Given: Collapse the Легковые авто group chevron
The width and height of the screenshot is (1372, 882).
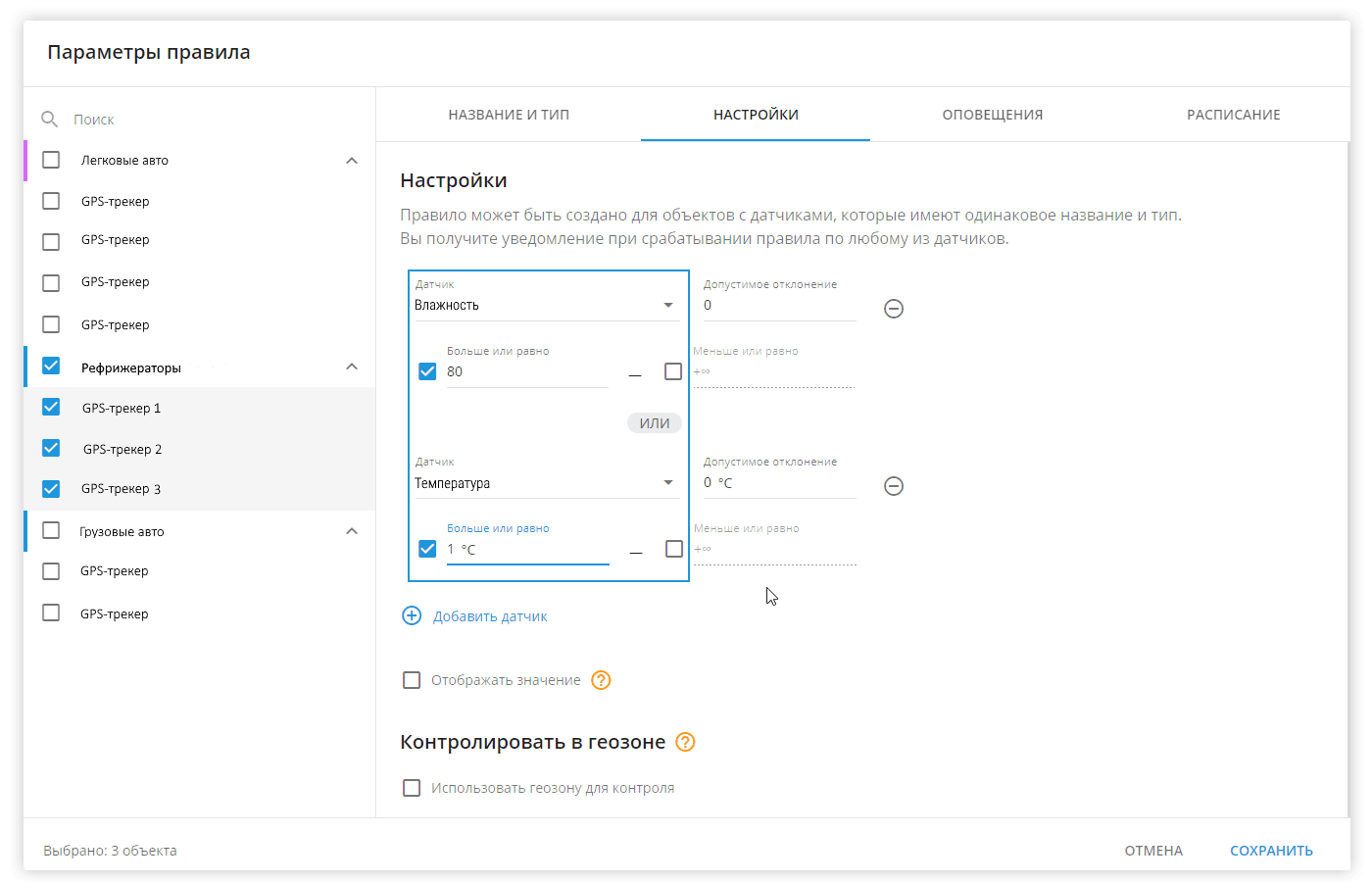Looking at the screenshot, I should (x=352, y=160).
